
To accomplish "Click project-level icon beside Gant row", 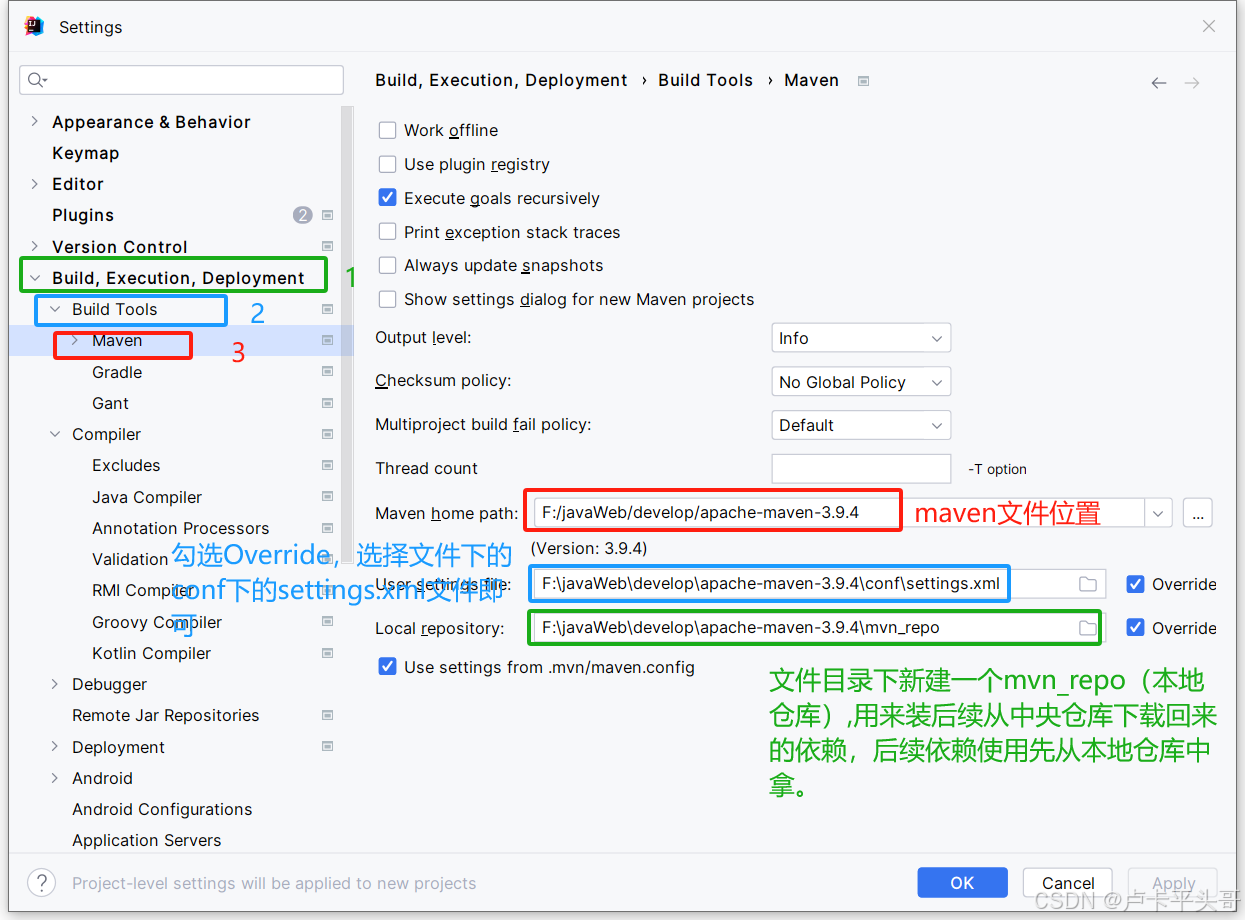I will (x=327, y=403).
